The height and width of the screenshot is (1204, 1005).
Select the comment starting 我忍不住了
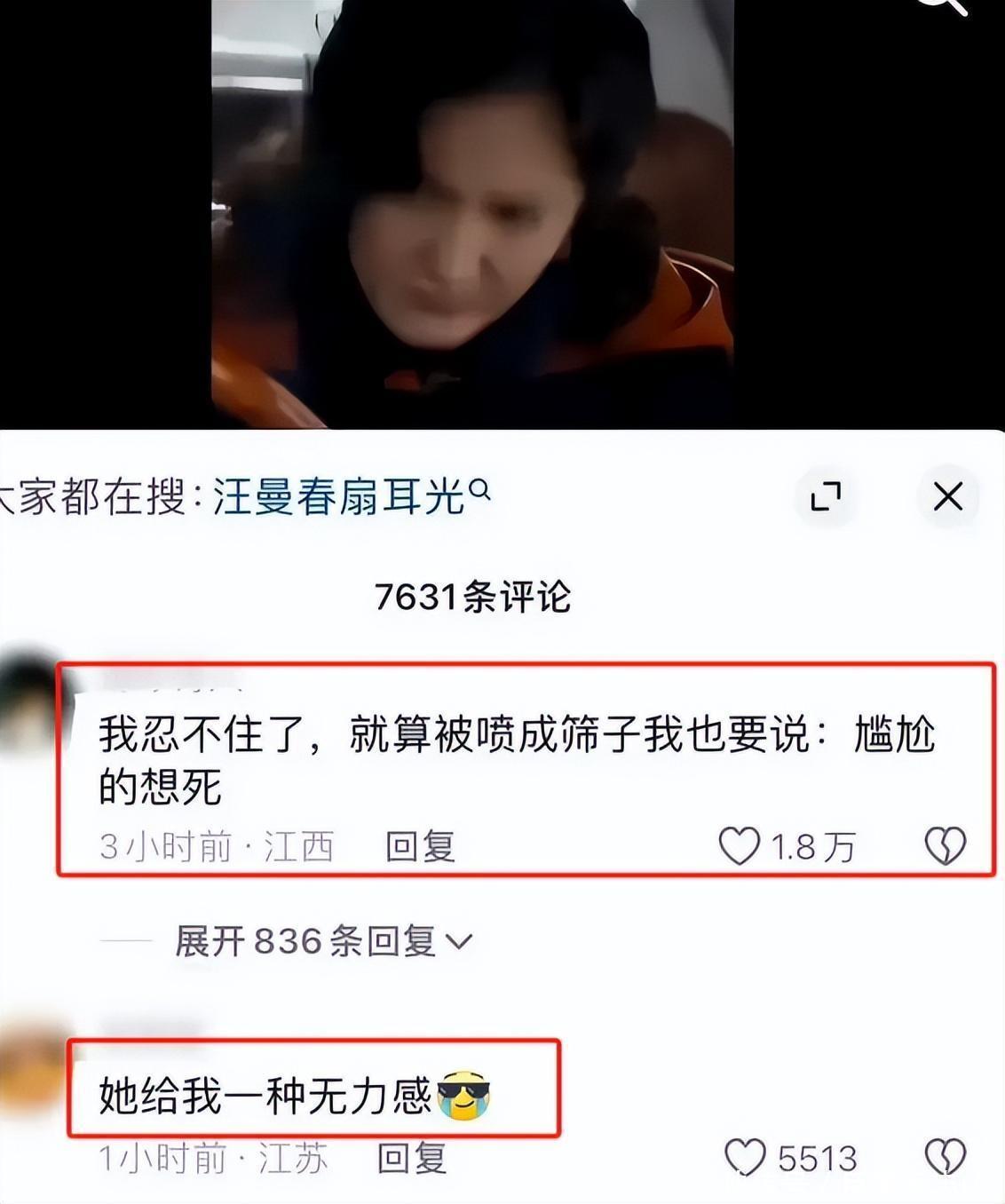tap(517, 761)
